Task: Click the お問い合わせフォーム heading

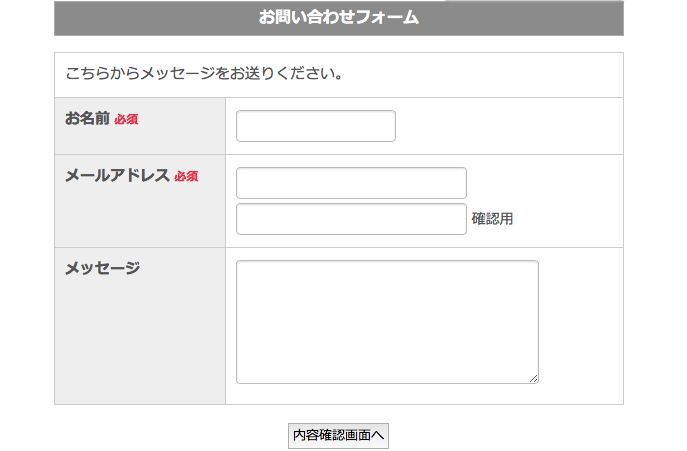Action: (339, 17)
